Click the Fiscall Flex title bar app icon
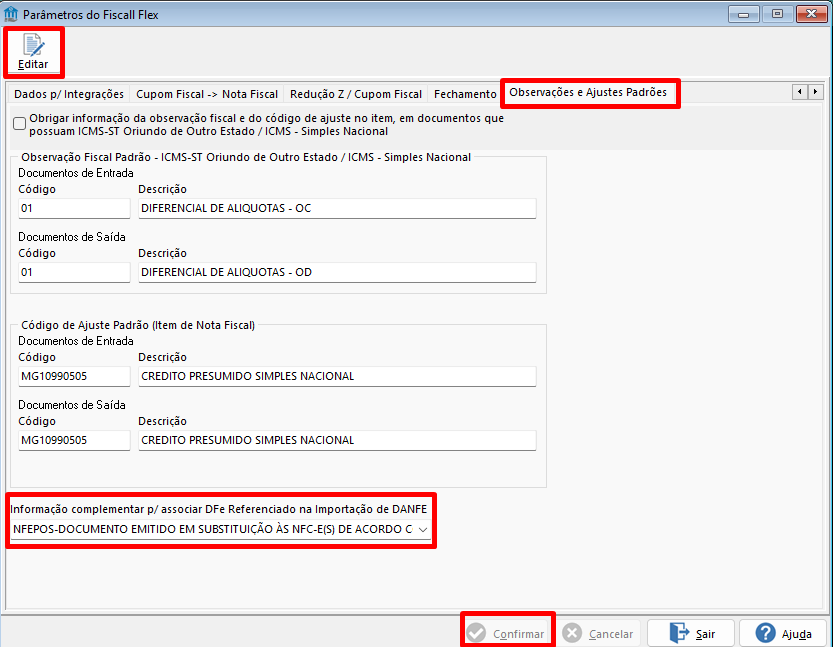The height and width of the screenshot is (647, 833). tap(11, 14)
